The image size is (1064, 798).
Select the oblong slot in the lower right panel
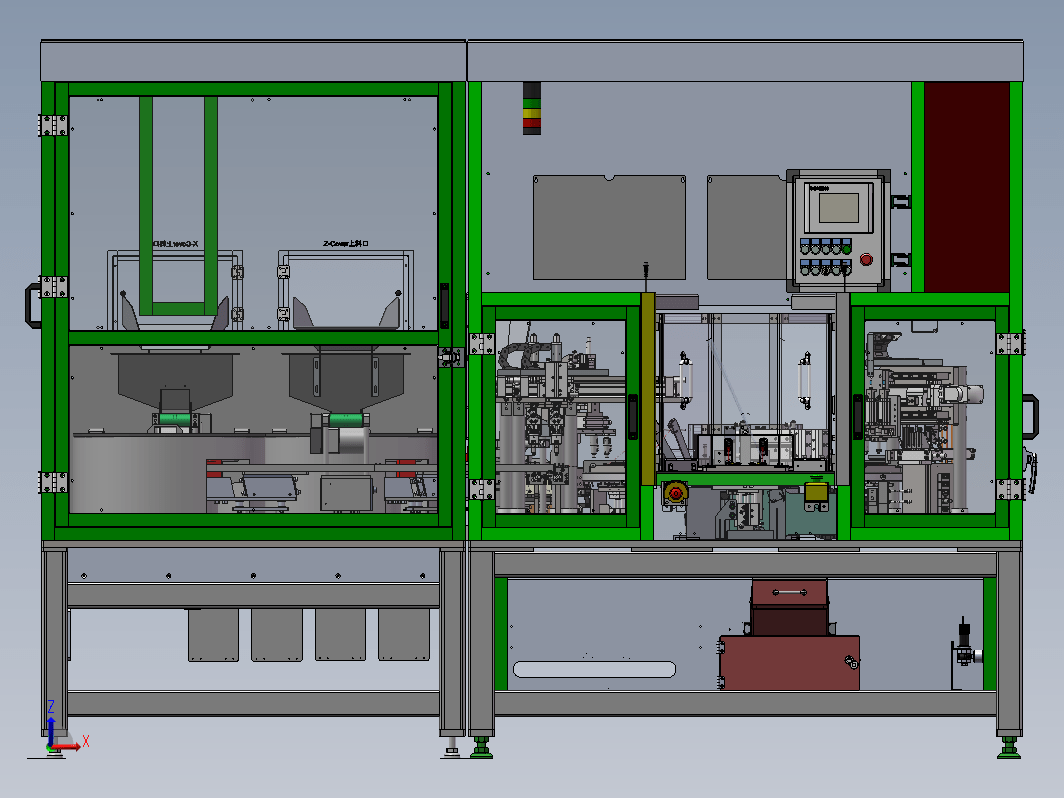click(x=594, y=670)
